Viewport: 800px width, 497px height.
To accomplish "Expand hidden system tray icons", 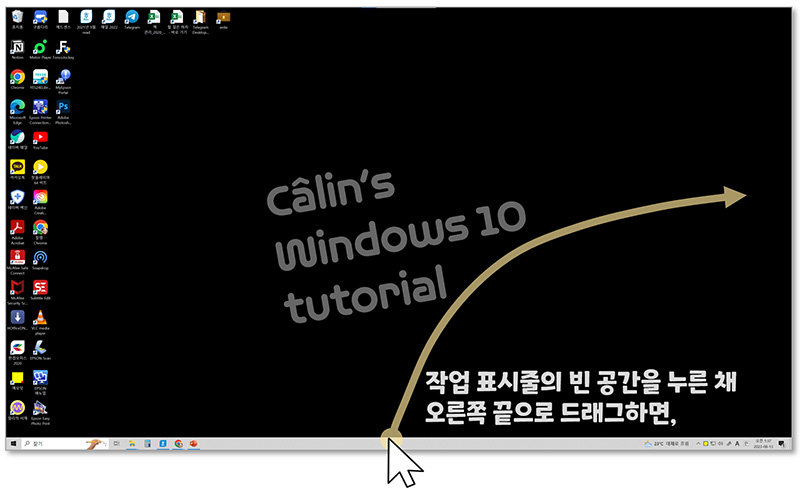I will [698, 444].
